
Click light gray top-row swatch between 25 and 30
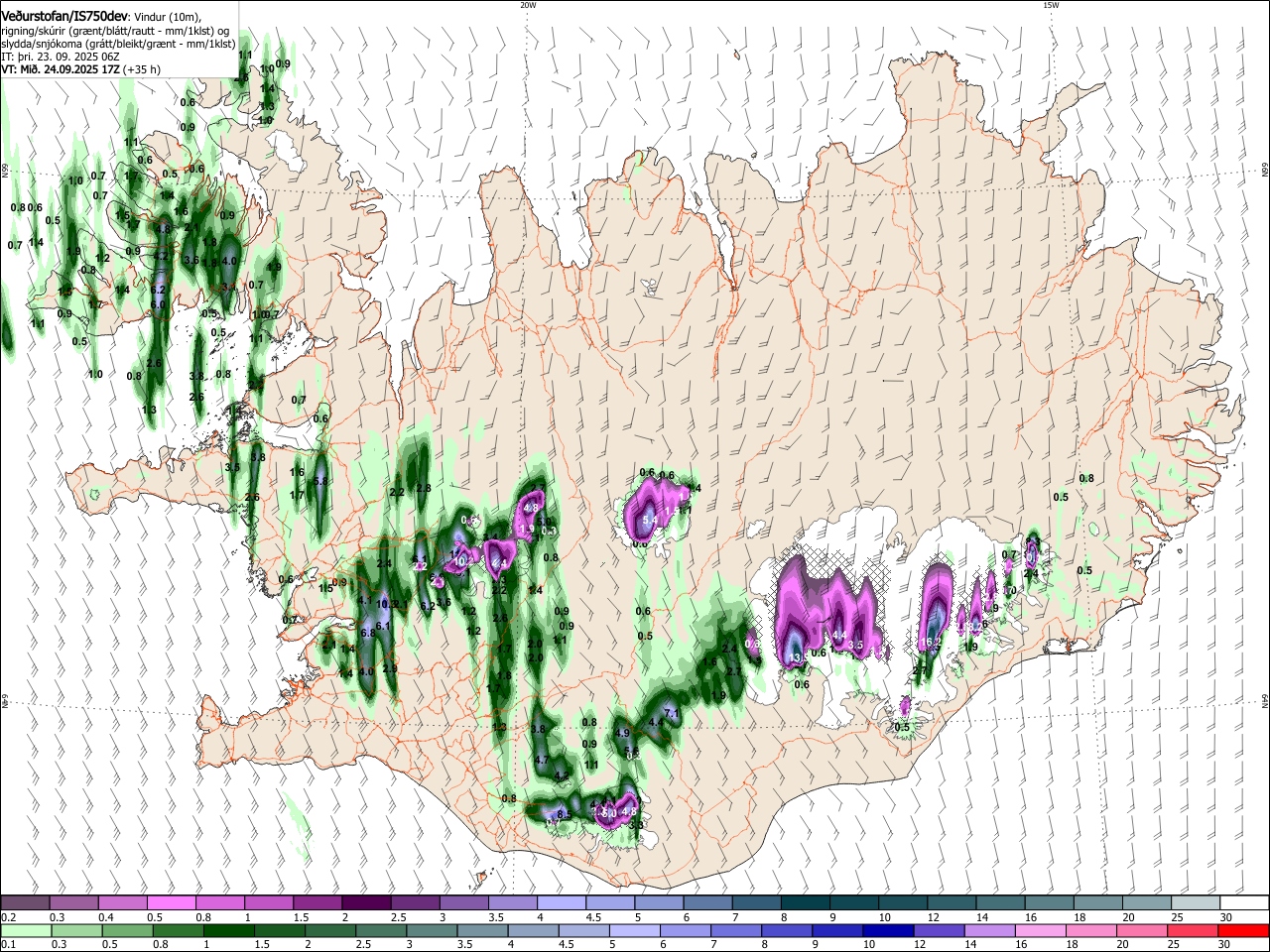(1195, 903)
